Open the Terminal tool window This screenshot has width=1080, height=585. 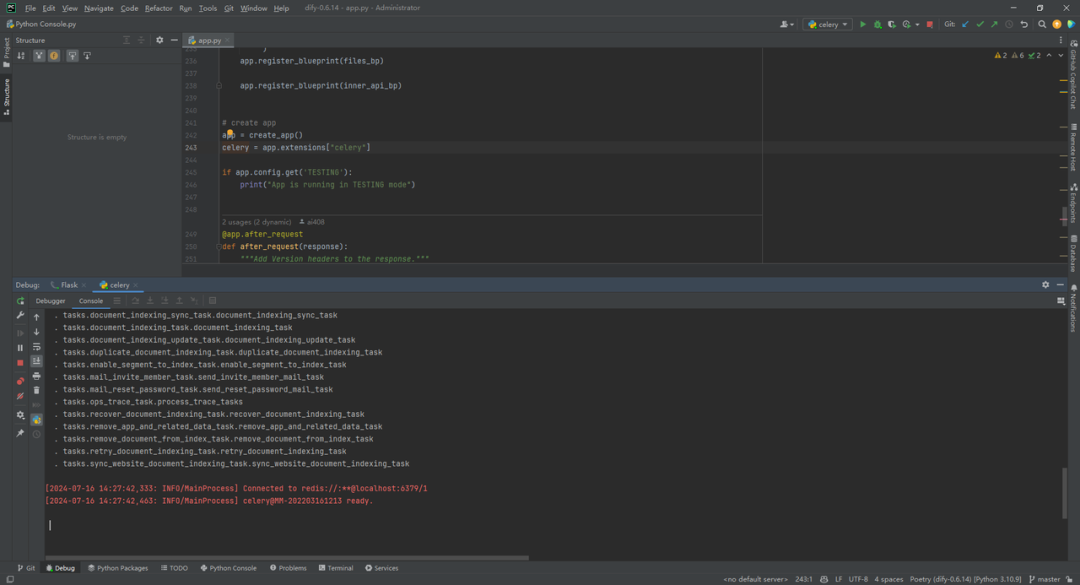tap(335, 568)
